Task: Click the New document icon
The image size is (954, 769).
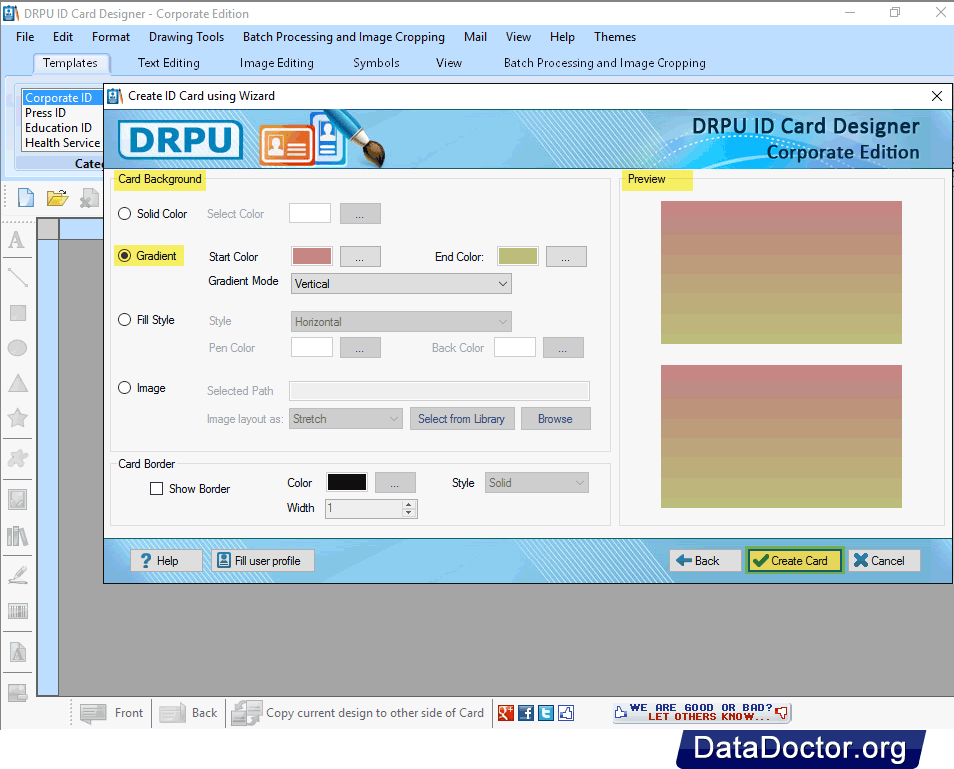Action: (26, 198)
